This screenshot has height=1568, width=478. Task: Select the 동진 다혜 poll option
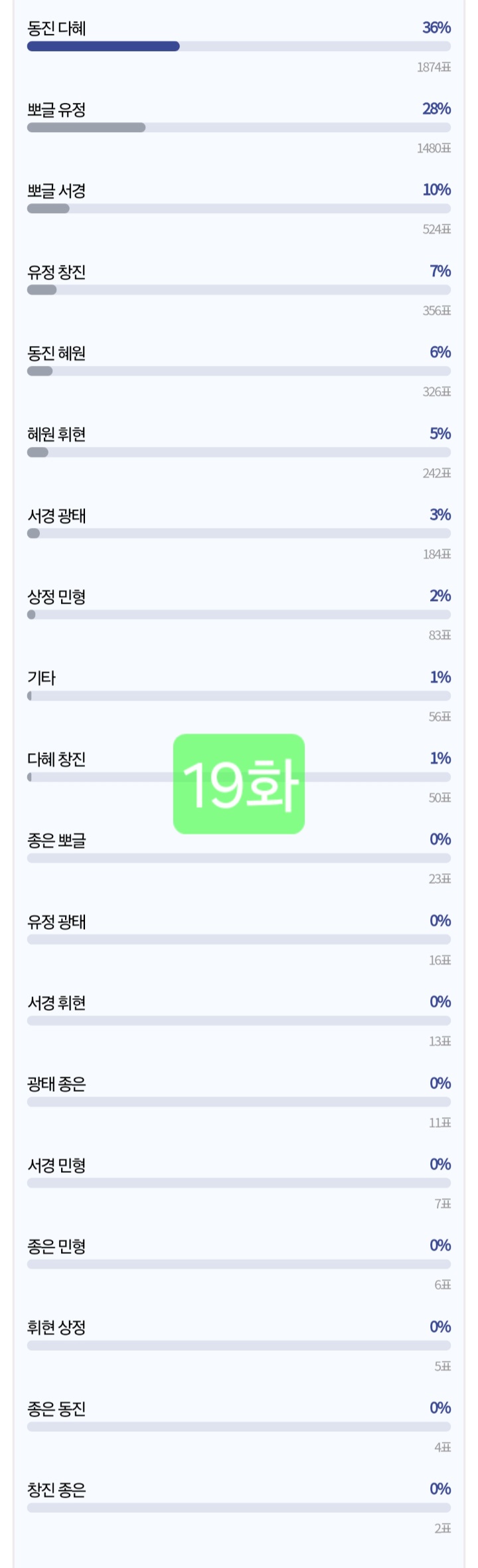click(56, 29)
